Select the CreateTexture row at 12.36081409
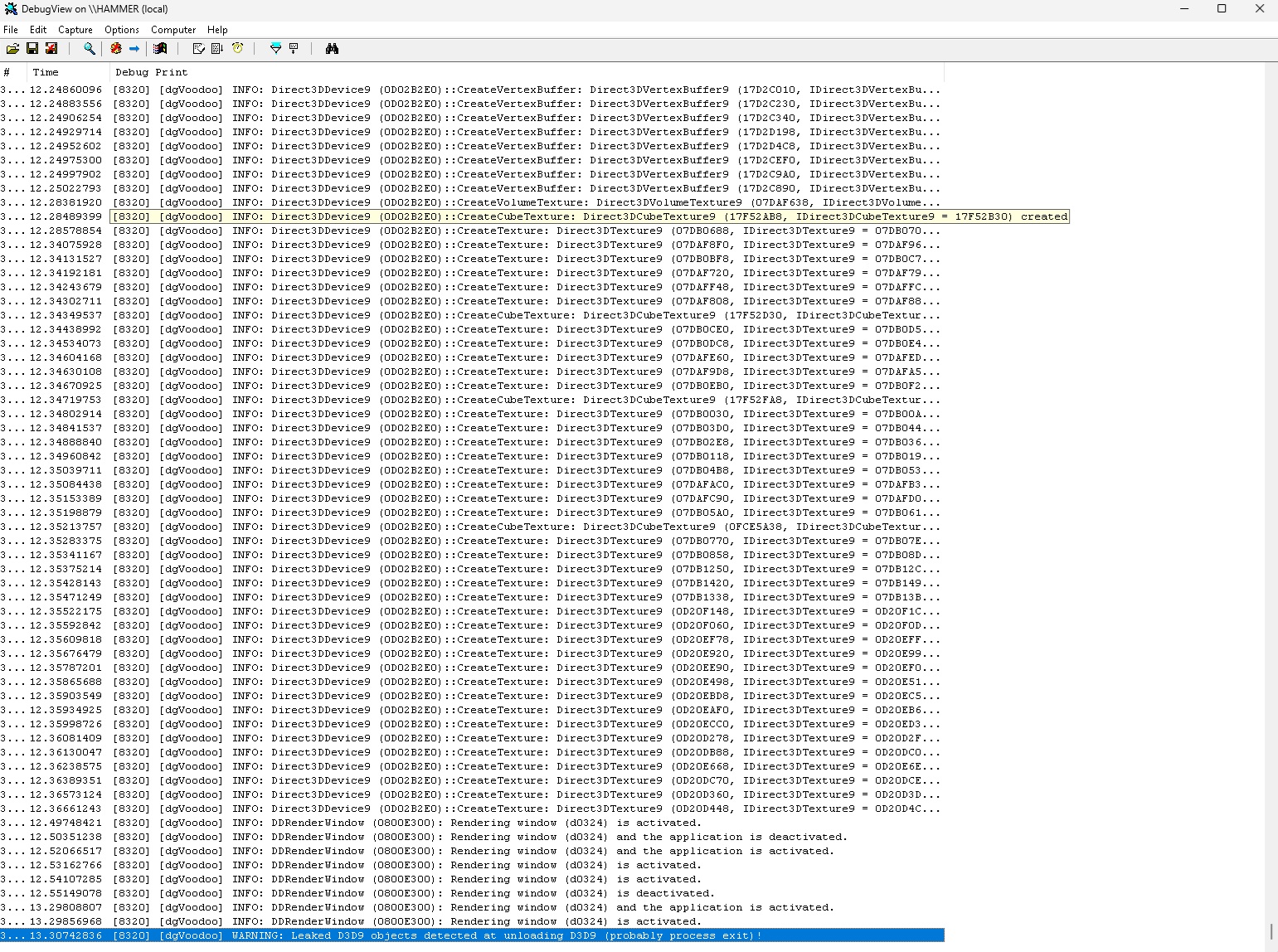 tap(472, 738)
